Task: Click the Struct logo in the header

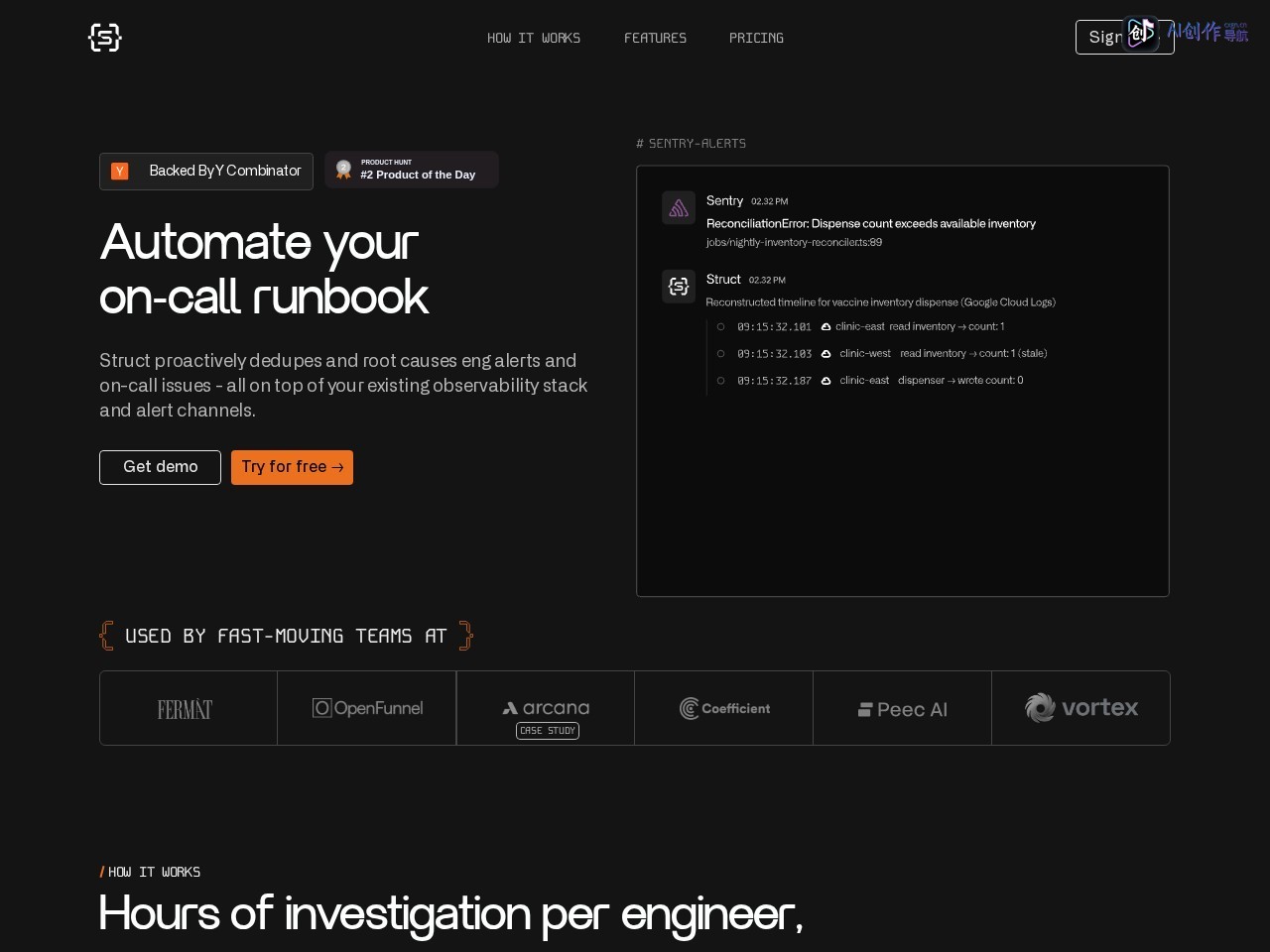Action: click(104, 38)
